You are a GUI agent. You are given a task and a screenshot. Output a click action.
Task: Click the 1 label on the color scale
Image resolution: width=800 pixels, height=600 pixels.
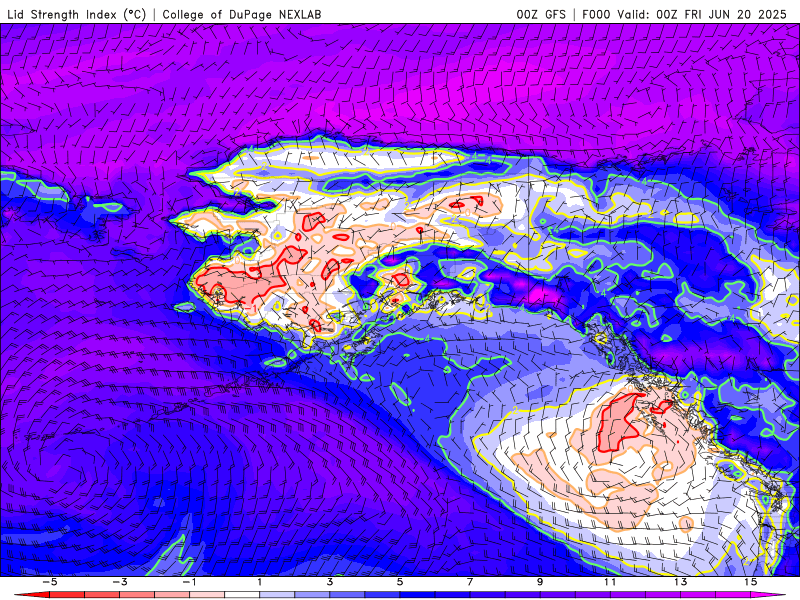260,582
